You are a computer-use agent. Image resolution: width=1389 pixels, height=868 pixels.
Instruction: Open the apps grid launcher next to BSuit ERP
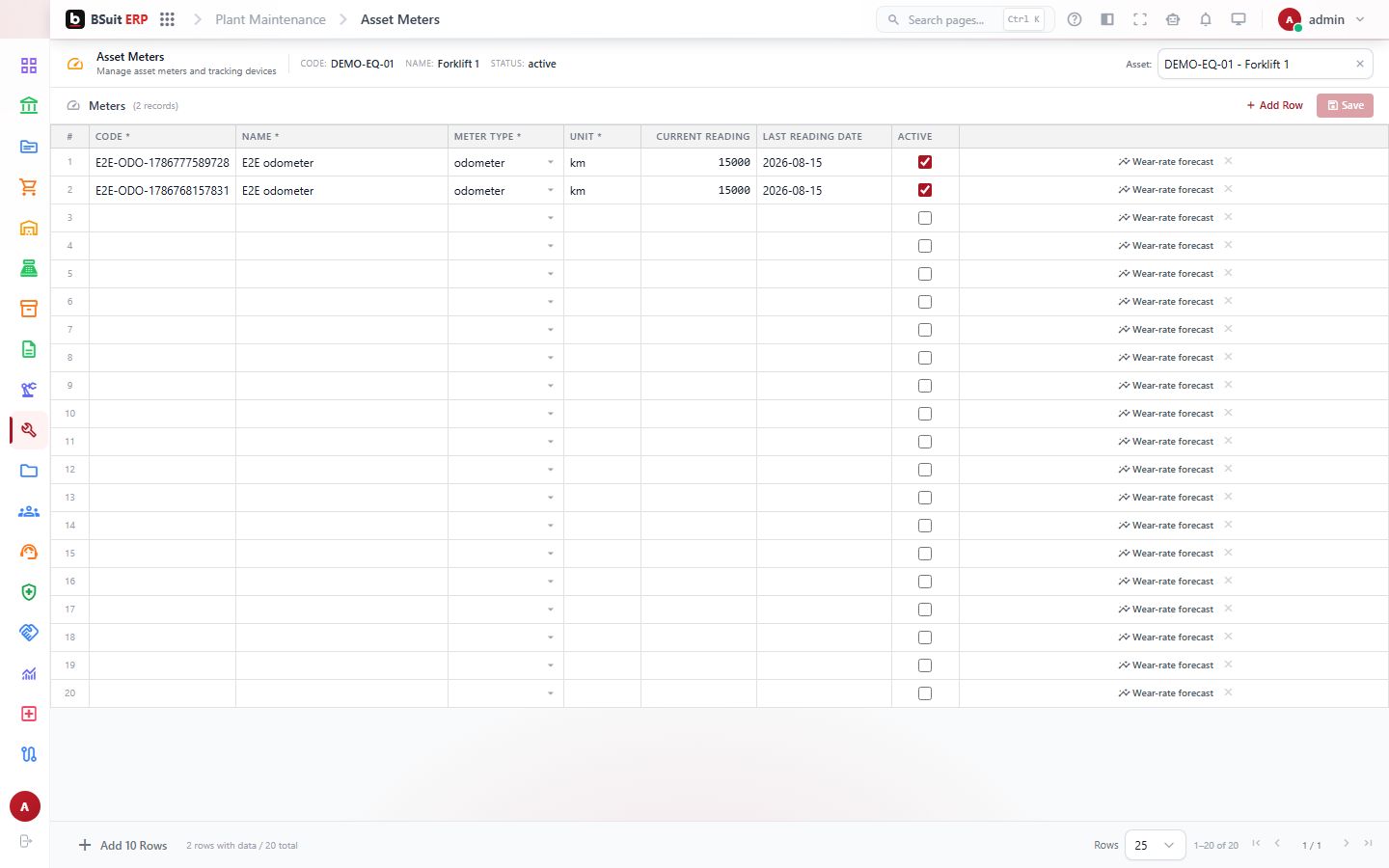pyautogui.click(x=167, y=19)
